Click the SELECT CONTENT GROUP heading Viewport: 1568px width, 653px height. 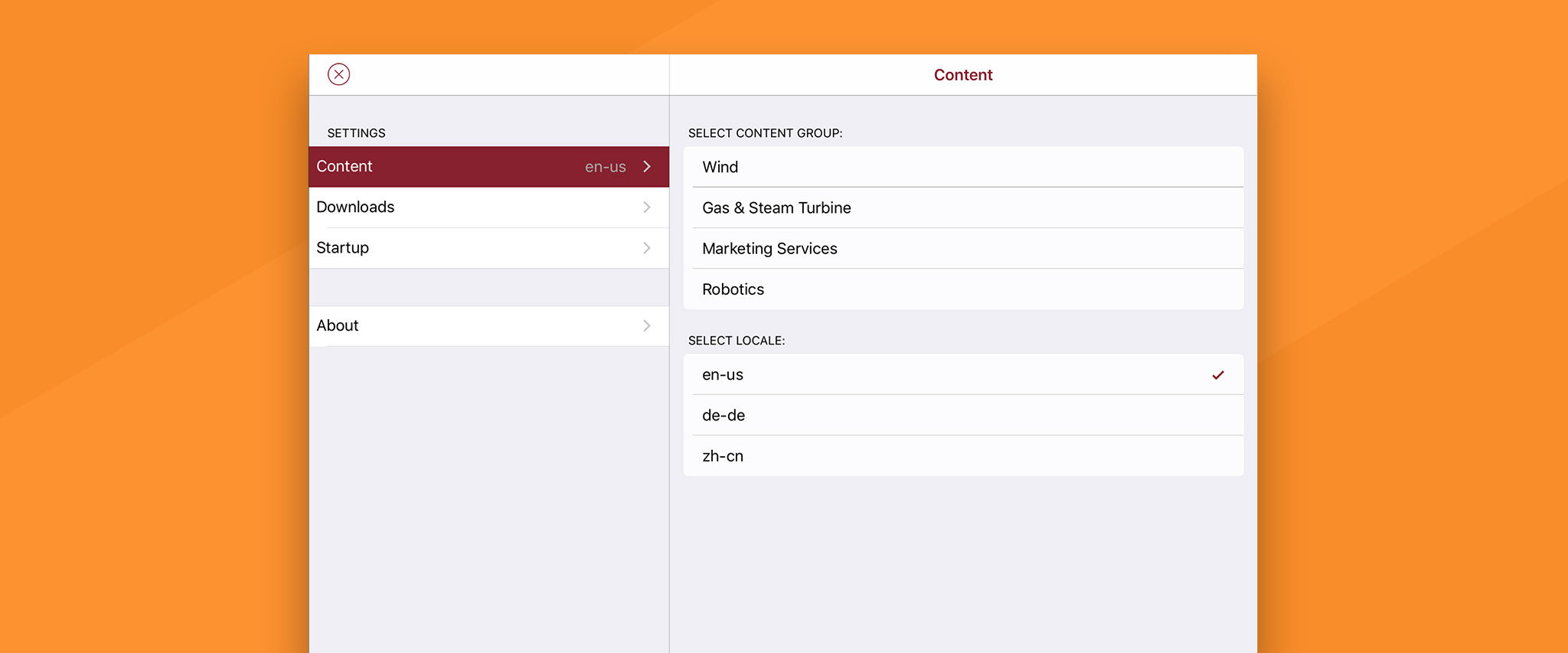[x=765, y=133]
